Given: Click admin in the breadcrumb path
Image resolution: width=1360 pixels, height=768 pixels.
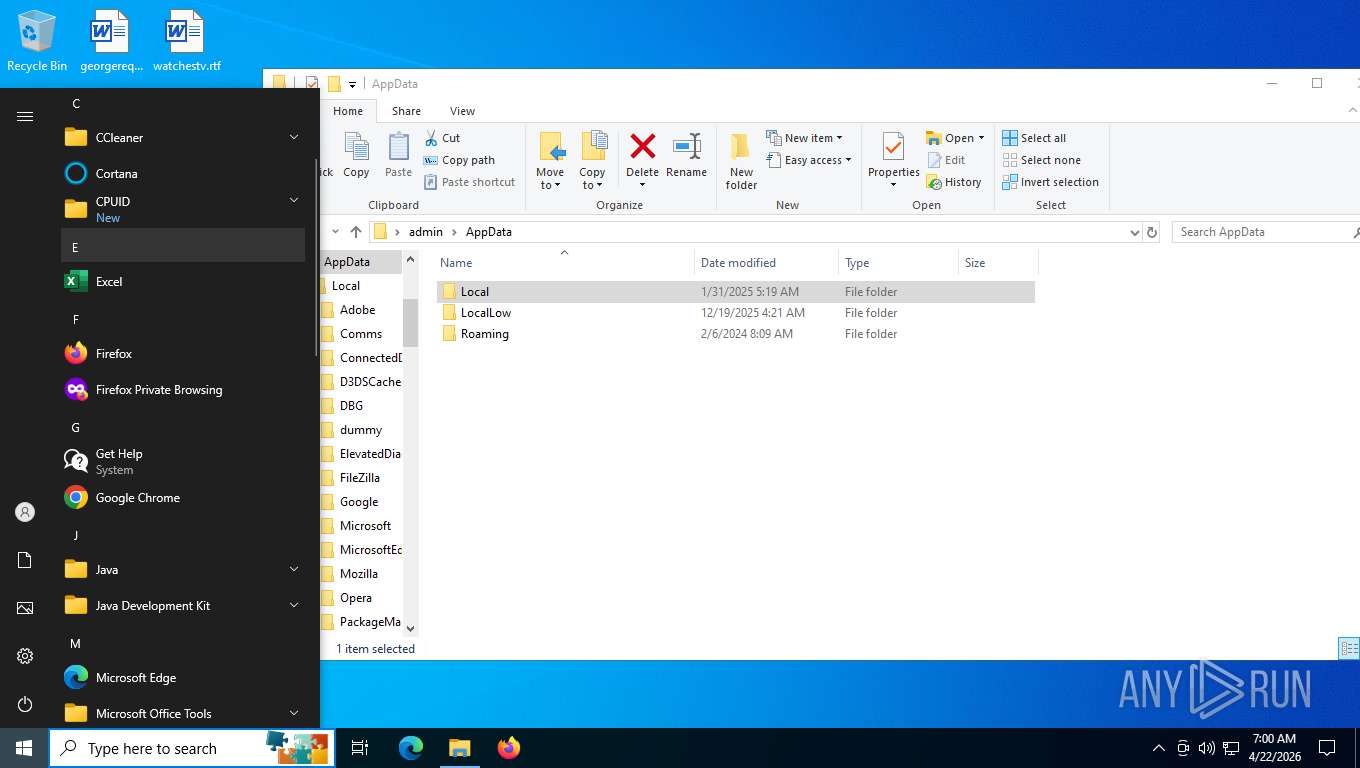Looking at the screenshot, I should [x=425, y=232].
